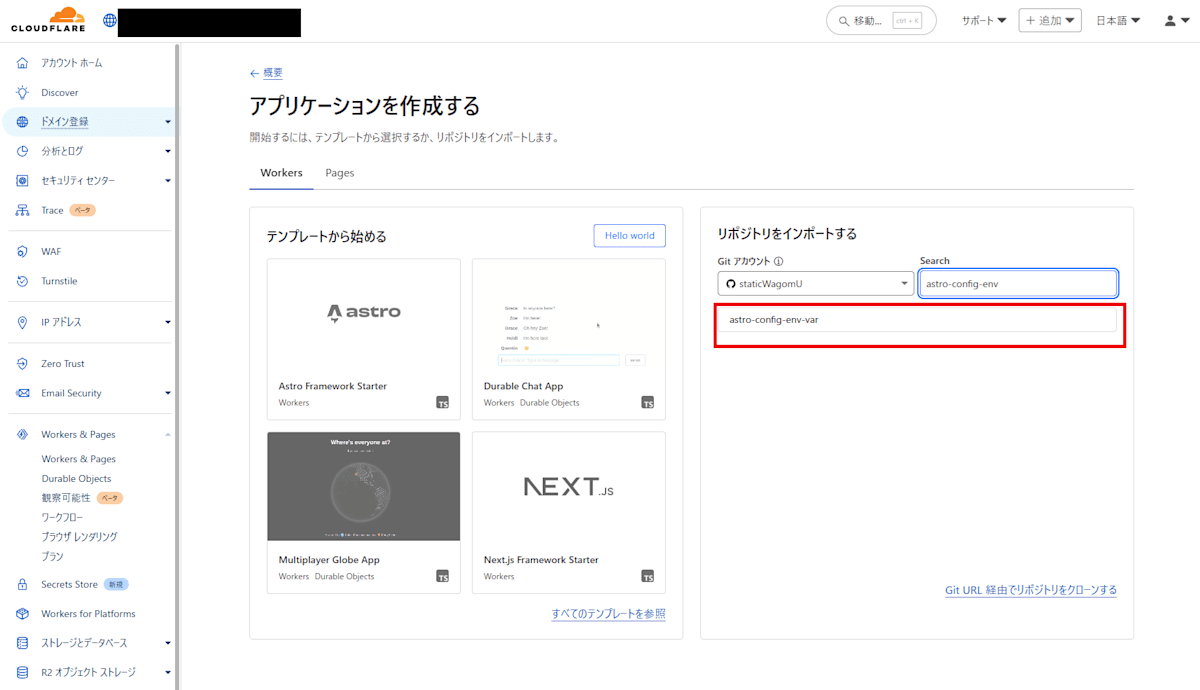Click the TS badge on Multiplayer Globe App

[x=443, y=576]
